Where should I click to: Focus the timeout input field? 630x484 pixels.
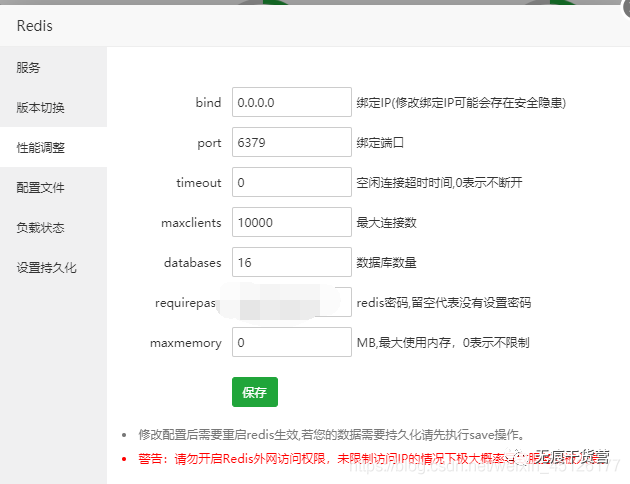tap(292, 182)
